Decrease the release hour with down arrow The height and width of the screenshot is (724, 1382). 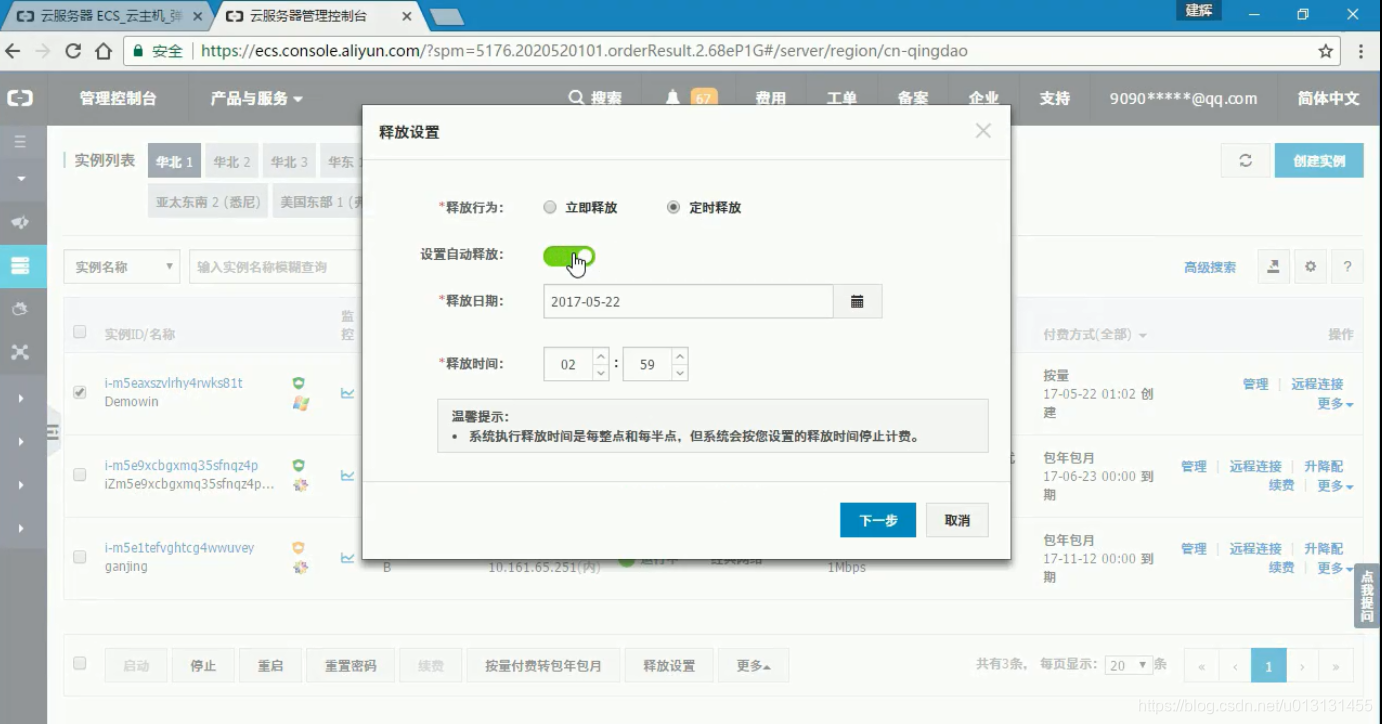point(600,373)
